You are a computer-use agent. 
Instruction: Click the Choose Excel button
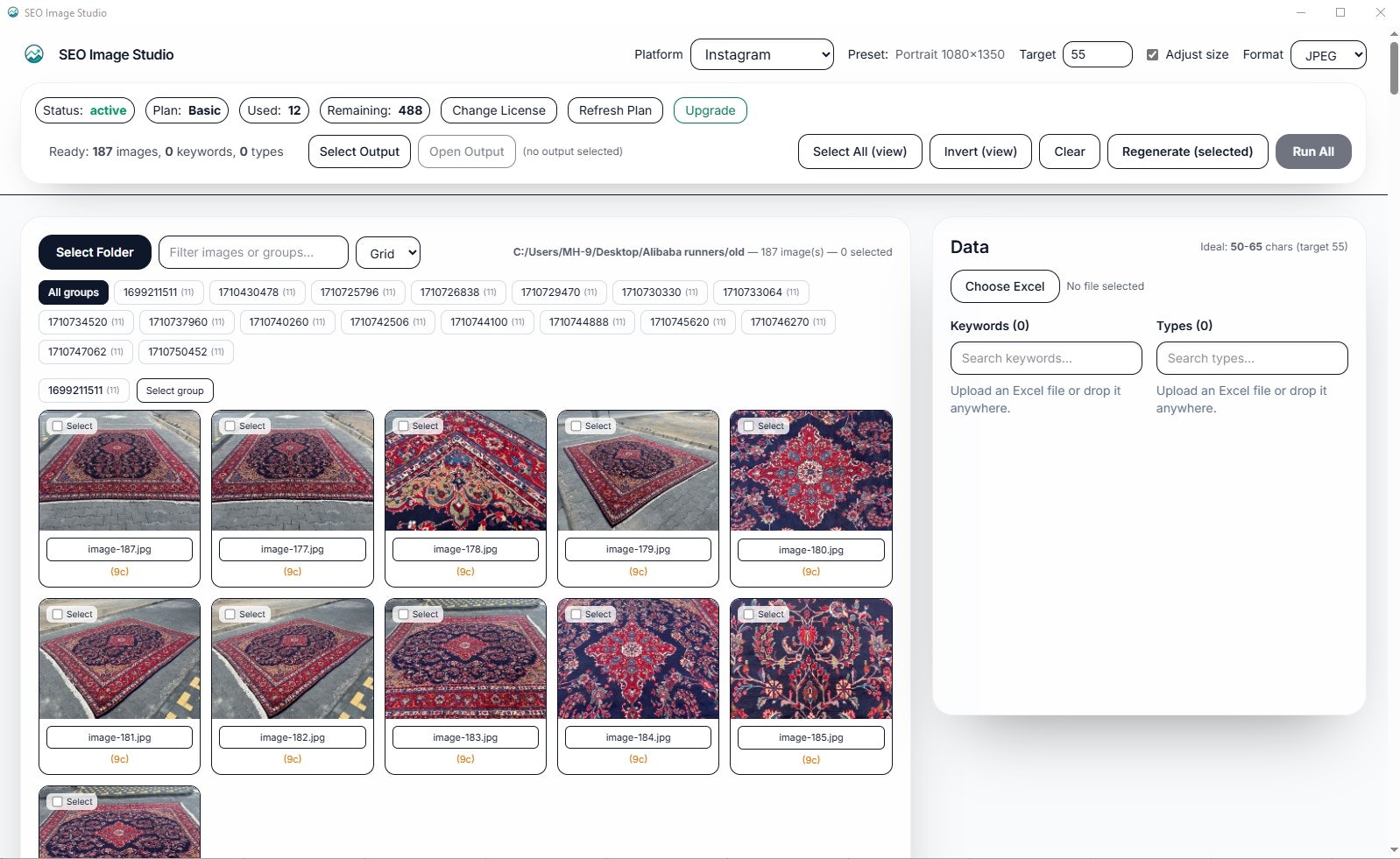(x=1005, y=286)
